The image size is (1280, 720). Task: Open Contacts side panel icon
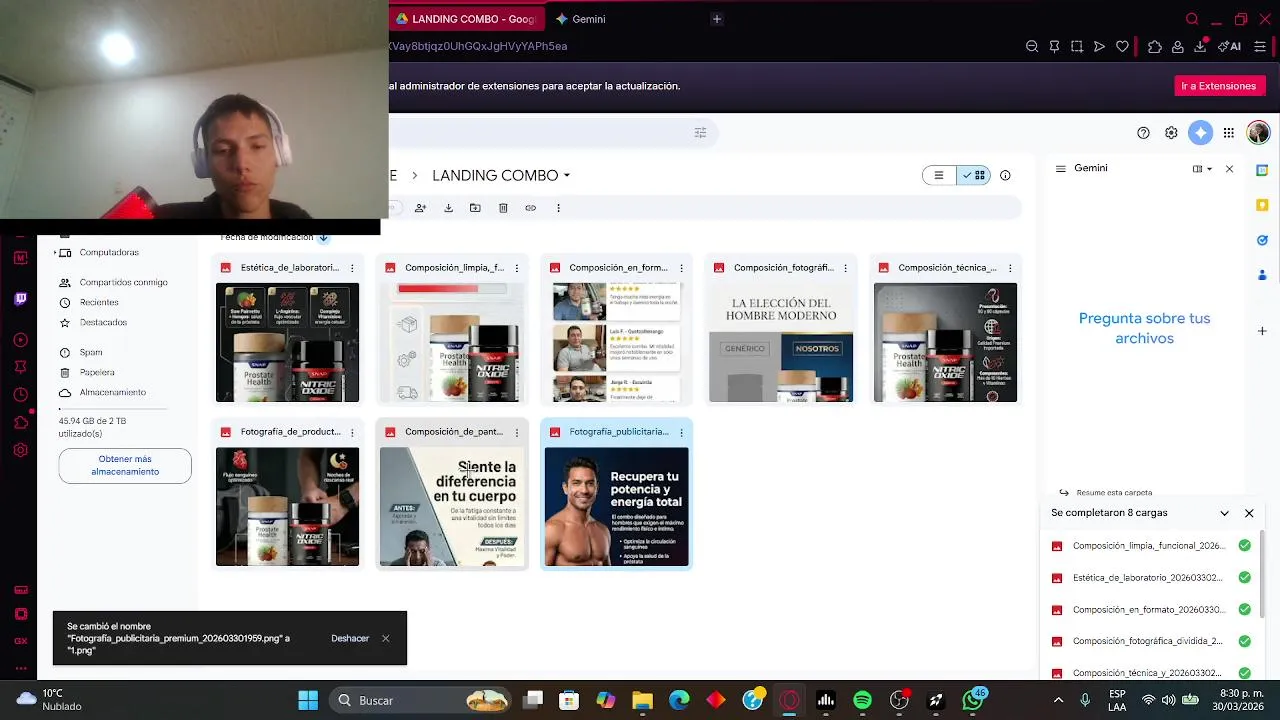coord(1262,275)
